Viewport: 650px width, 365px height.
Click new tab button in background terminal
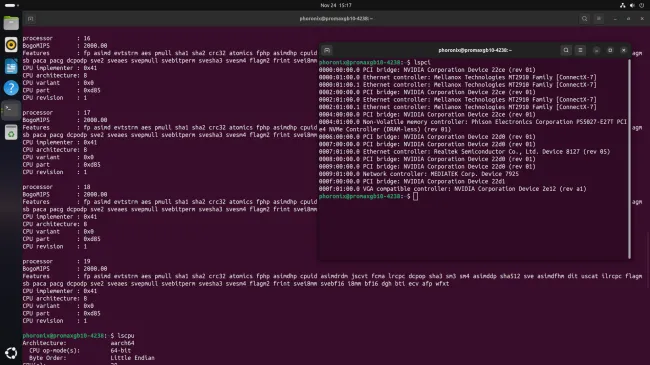30,19
